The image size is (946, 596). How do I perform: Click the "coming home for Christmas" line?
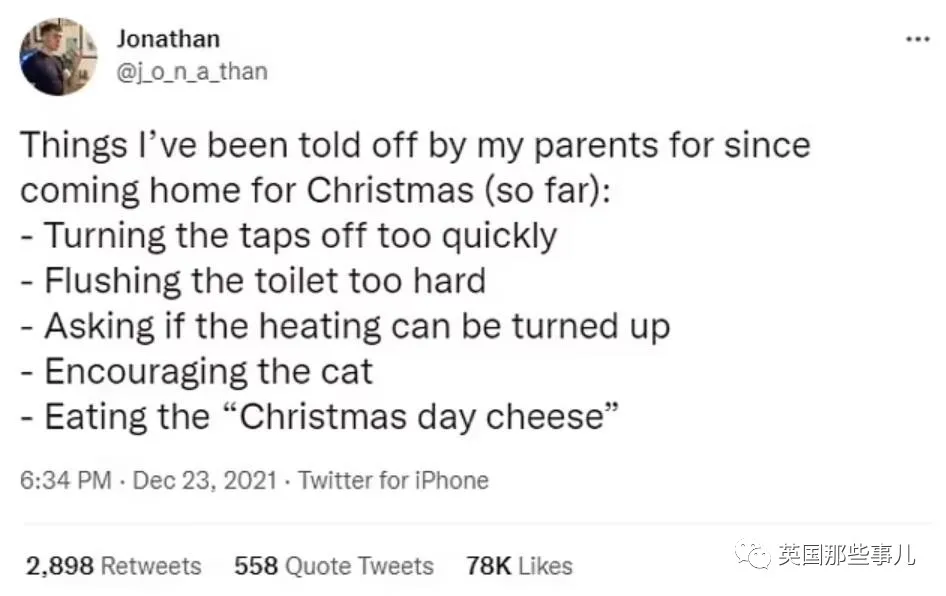[318, 190]
